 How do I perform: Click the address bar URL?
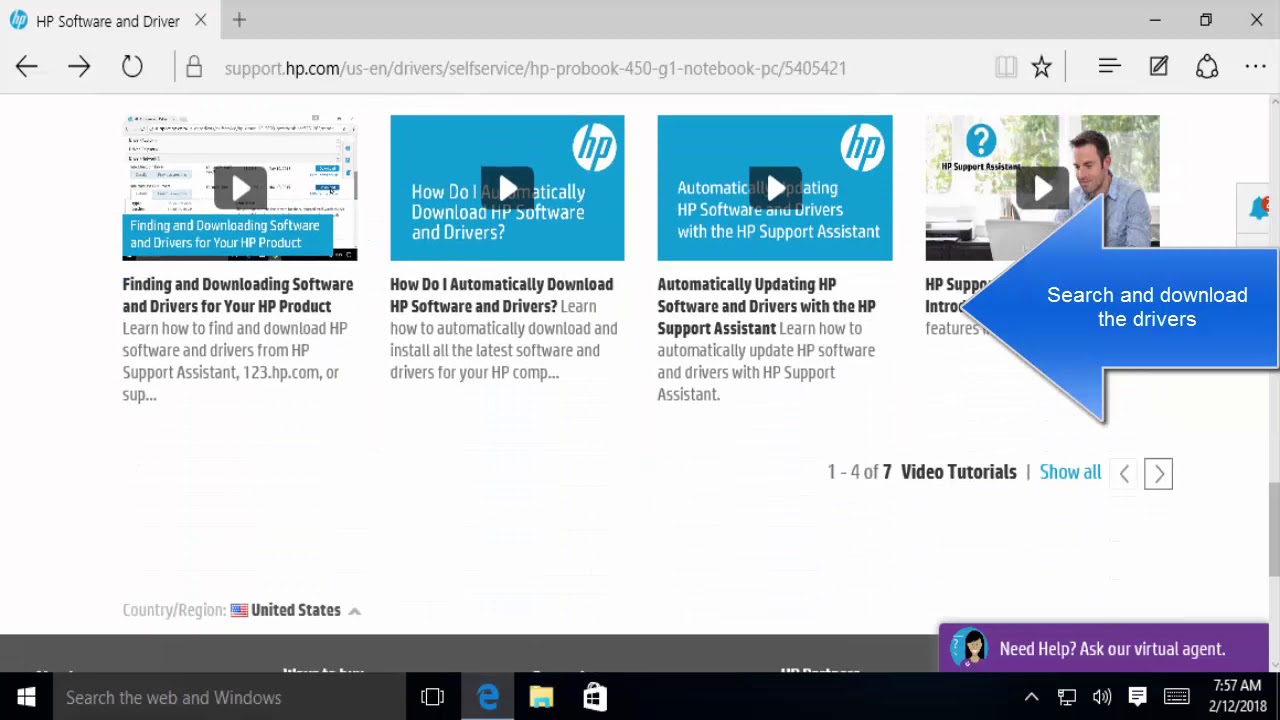click(x=535, y=68)
